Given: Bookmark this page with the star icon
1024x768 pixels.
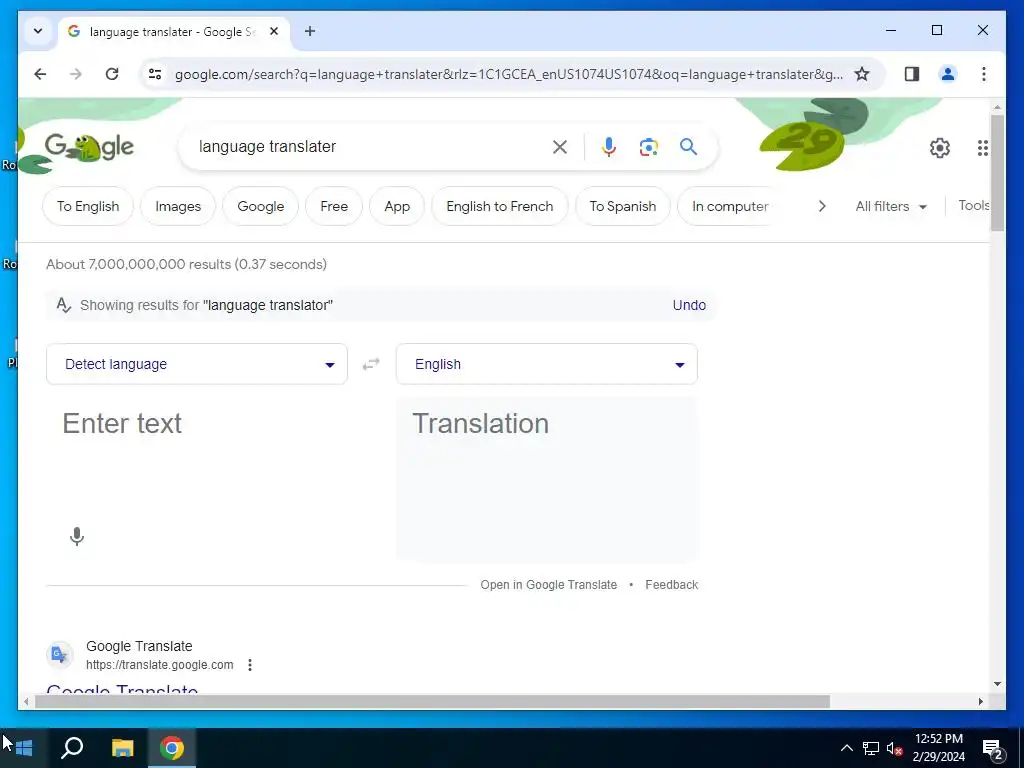Looking at the screenshot, I should [x=862, y=74].
